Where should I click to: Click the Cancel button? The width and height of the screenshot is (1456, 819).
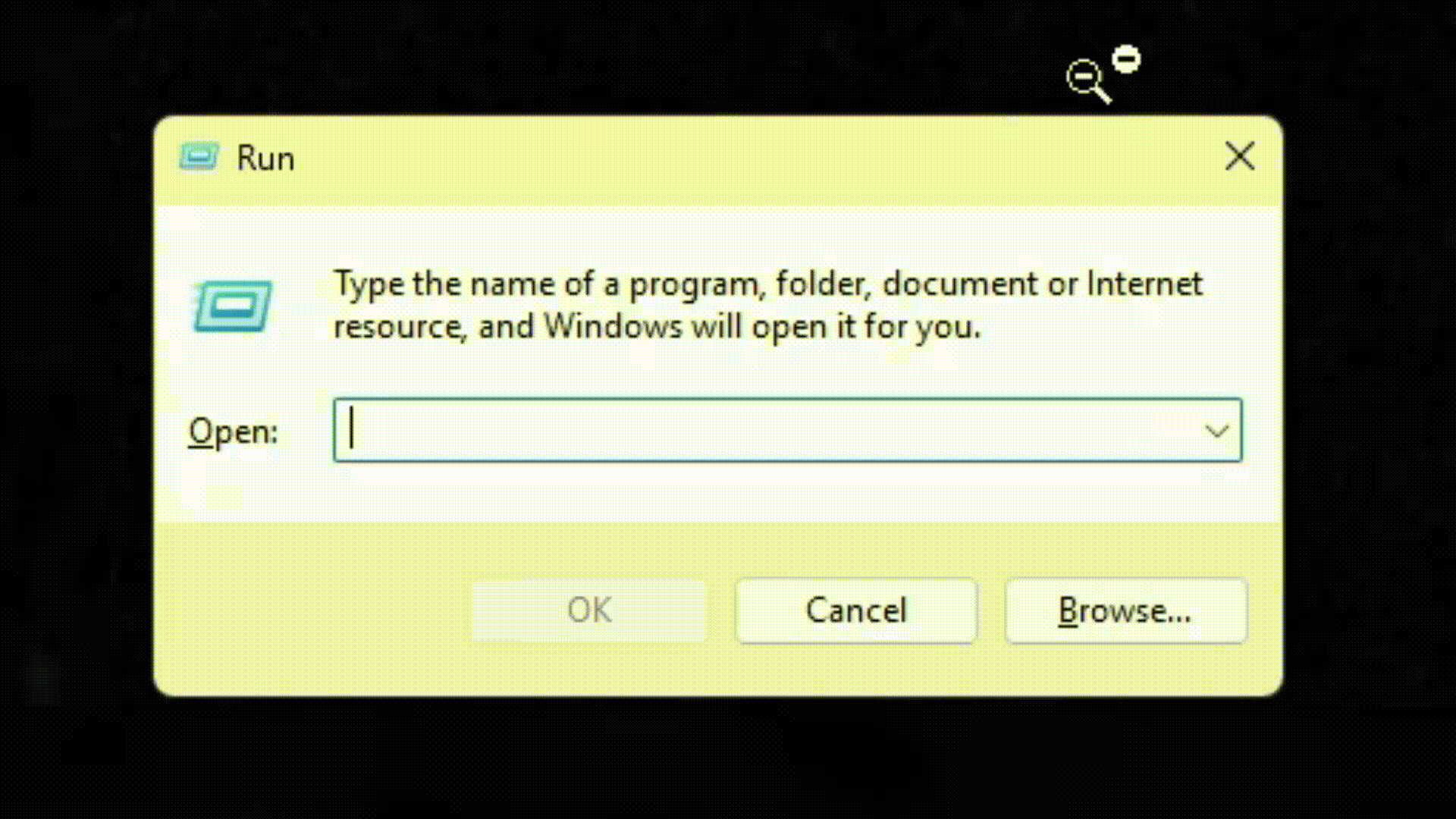point(856,610)
